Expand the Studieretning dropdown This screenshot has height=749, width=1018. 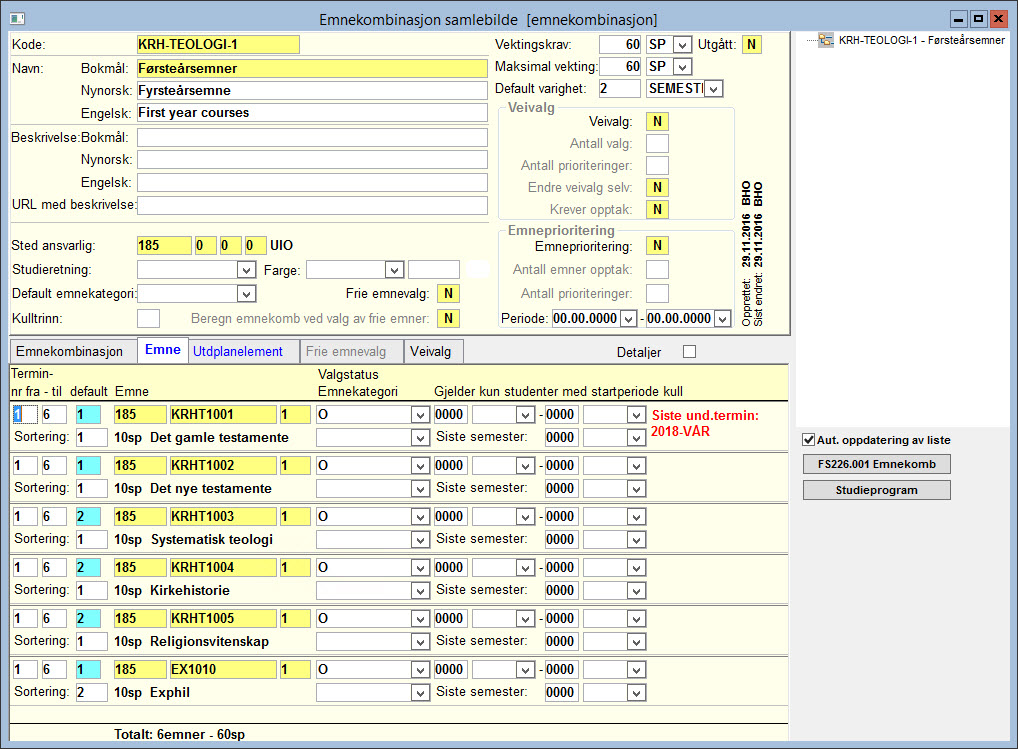coord(246,270)
